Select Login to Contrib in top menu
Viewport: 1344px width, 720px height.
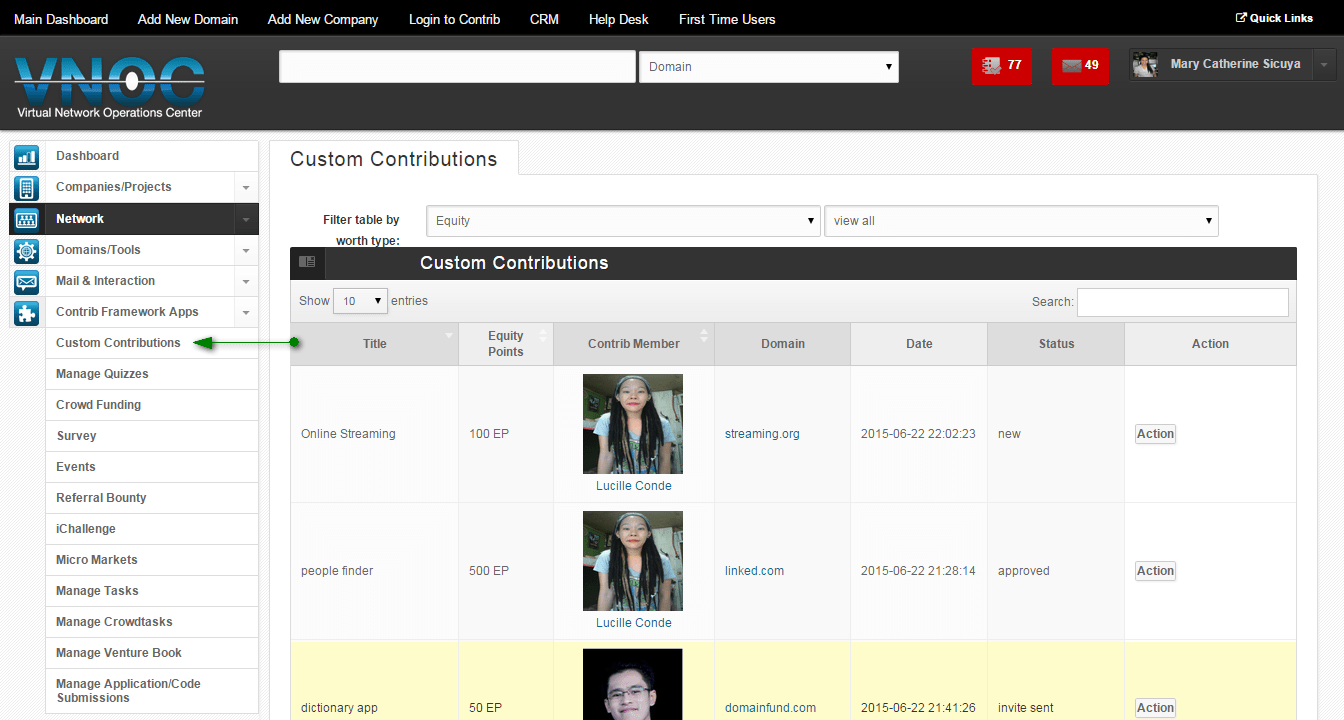click(x=455, y=19)
